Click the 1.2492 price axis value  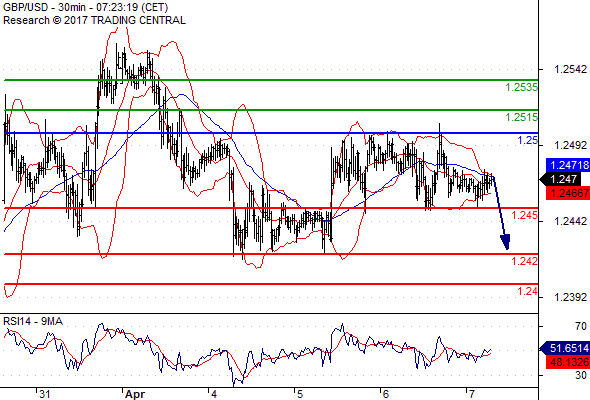click(x=570, y=145)
